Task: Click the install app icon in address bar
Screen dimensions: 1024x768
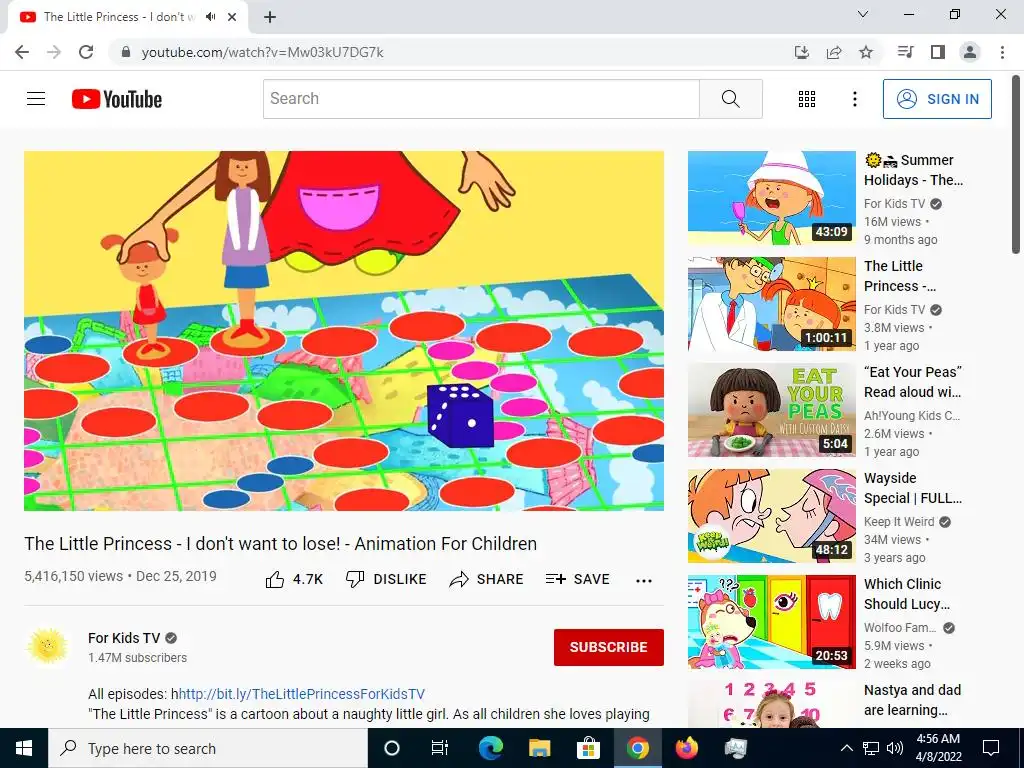Action: pyautogui.click(x=801, y=52)
